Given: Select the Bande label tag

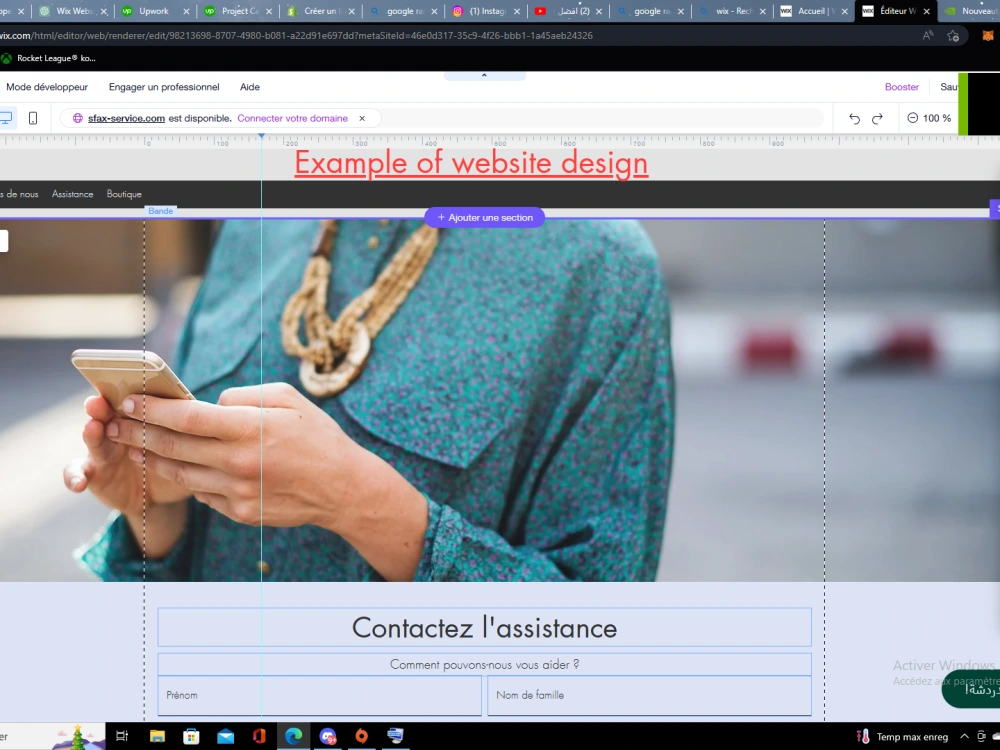Looking at the screenshot, I should tap(161, 210).
